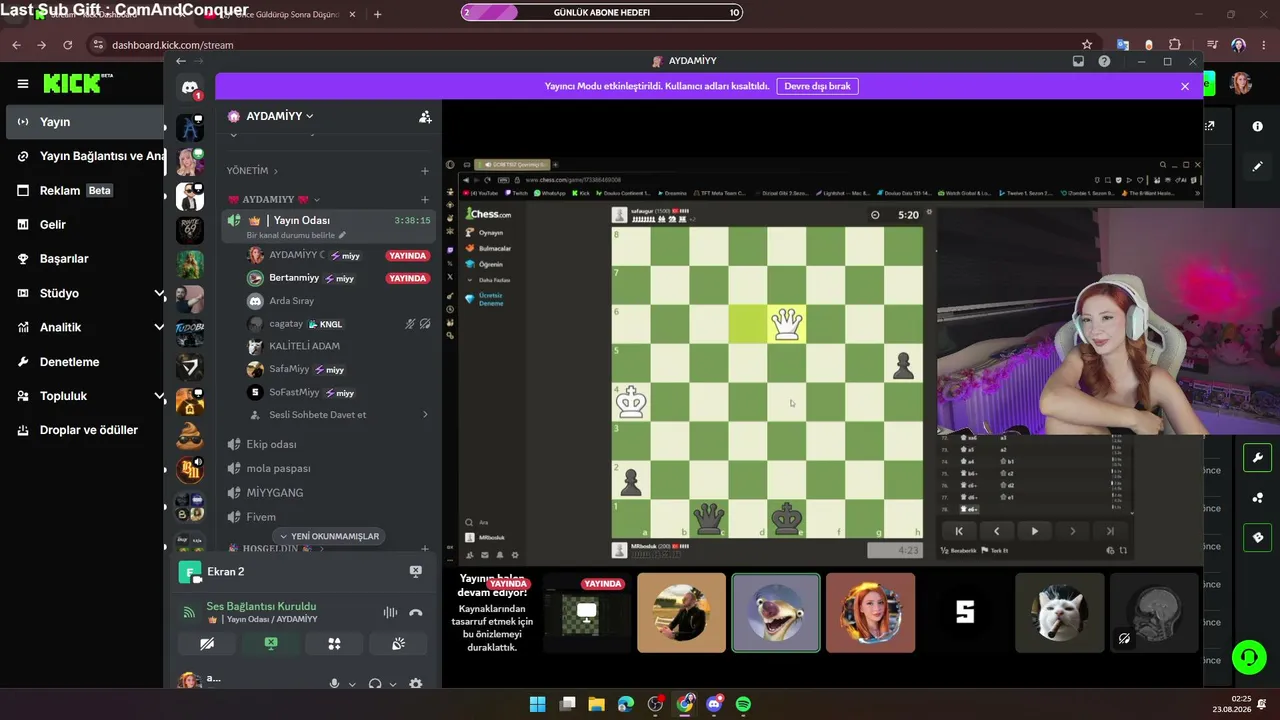Open File Explorer from the taskbar
Image resolution: width=1280 pixels, height=720 pixels.
(596, 704)
